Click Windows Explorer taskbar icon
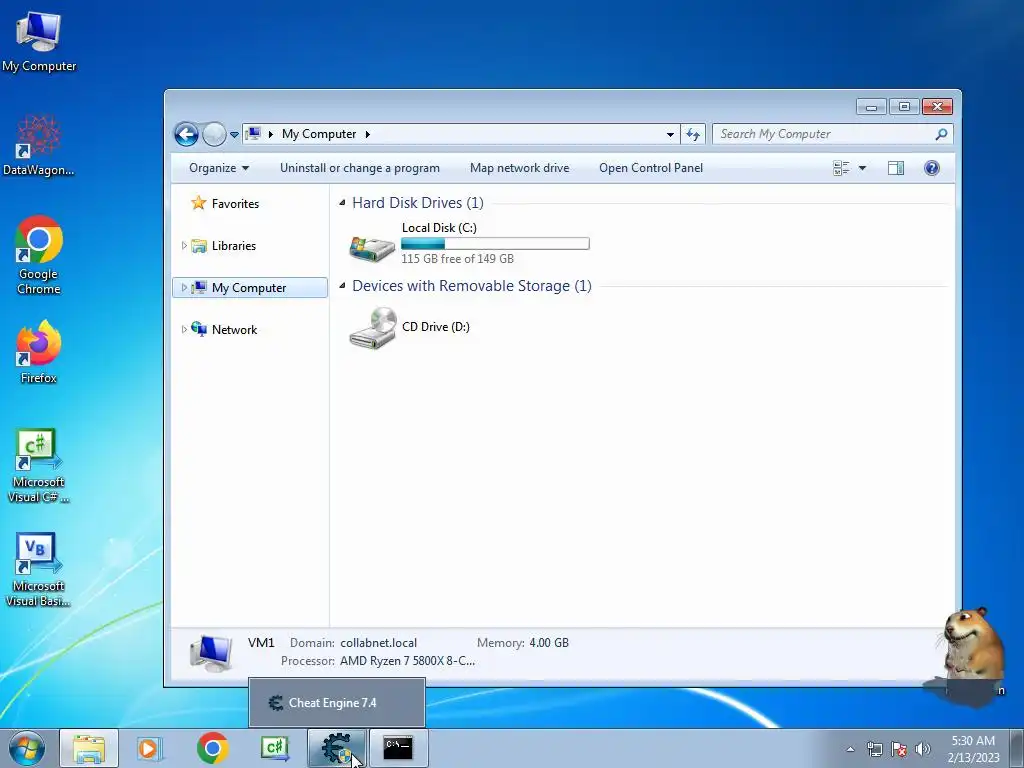The height and width of the screenshot is (768, 1024). point(89,748)
